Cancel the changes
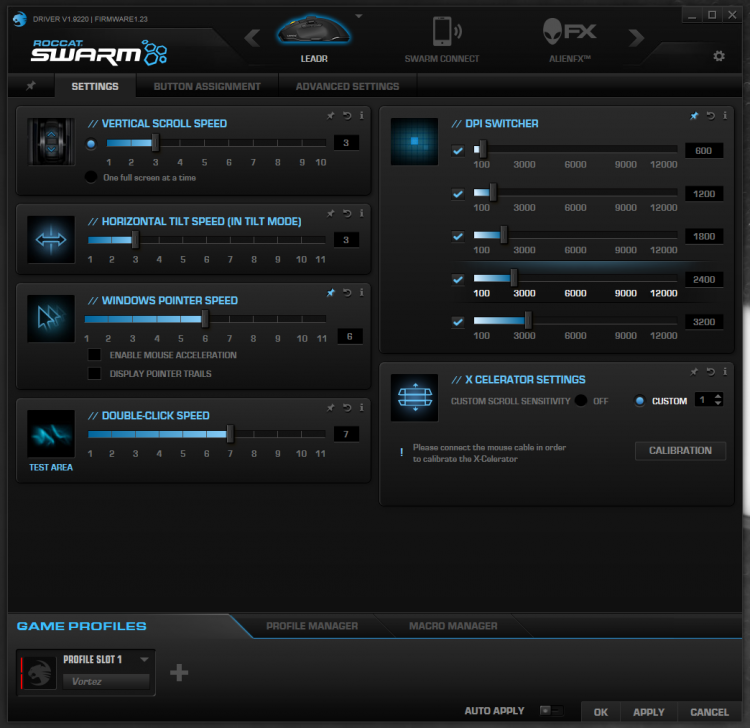750x728 pixels. click(x=709, y=712)
